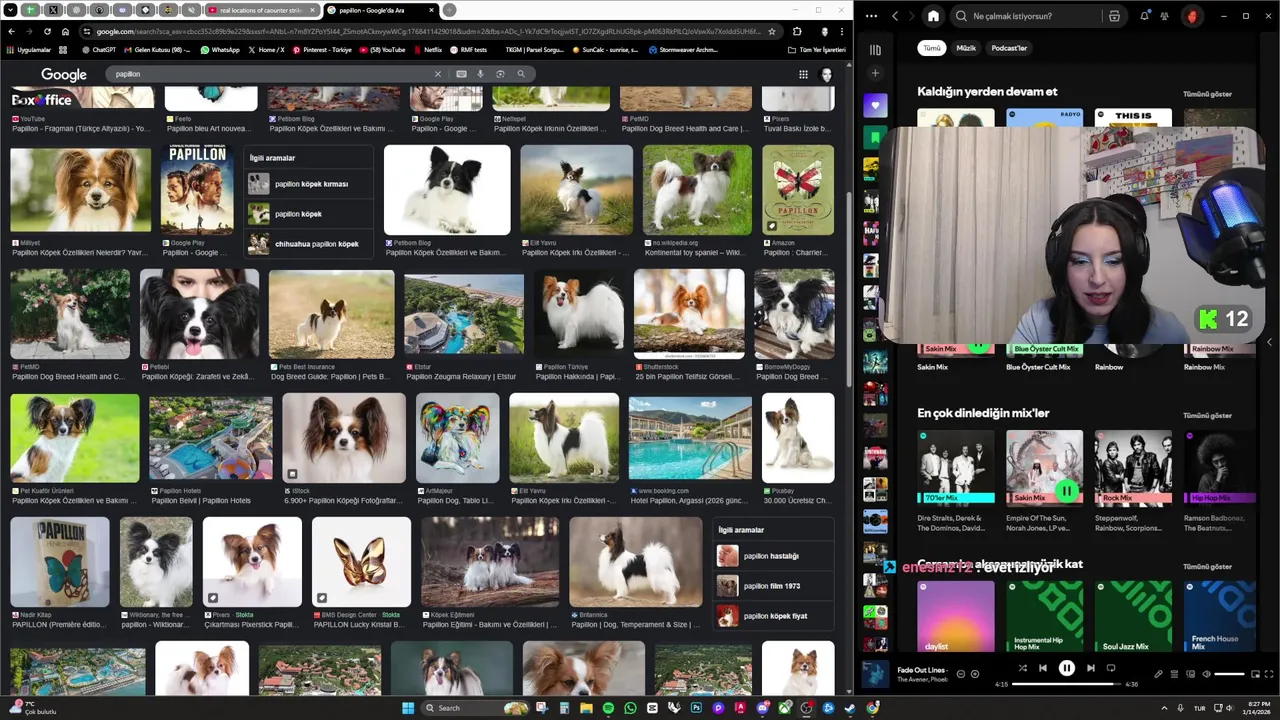Pause playback in the Spotify player bar

pos(1067,668)
